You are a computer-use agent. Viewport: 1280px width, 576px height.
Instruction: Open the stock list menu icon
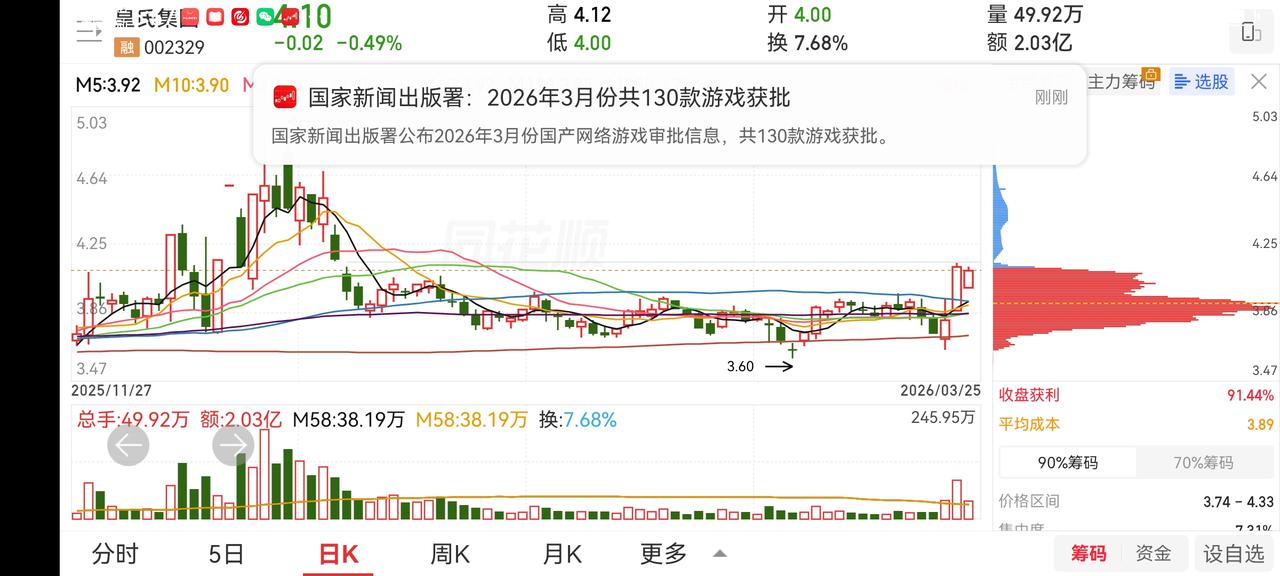coord(89,31)
